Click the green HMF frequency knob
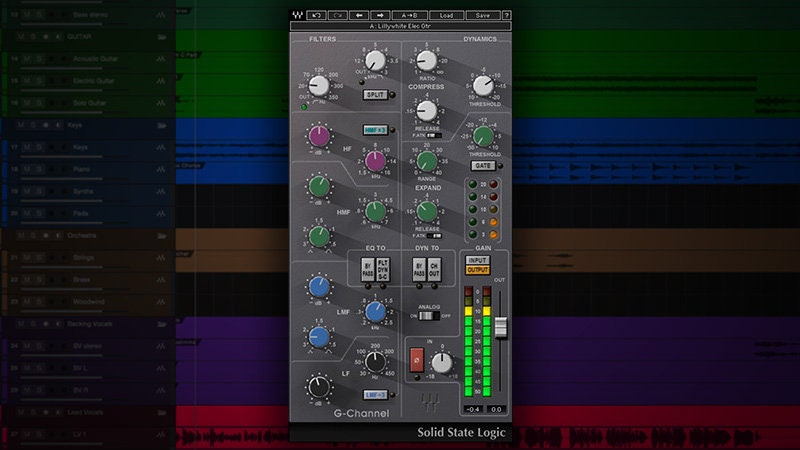800x450 pixels. 376,211
